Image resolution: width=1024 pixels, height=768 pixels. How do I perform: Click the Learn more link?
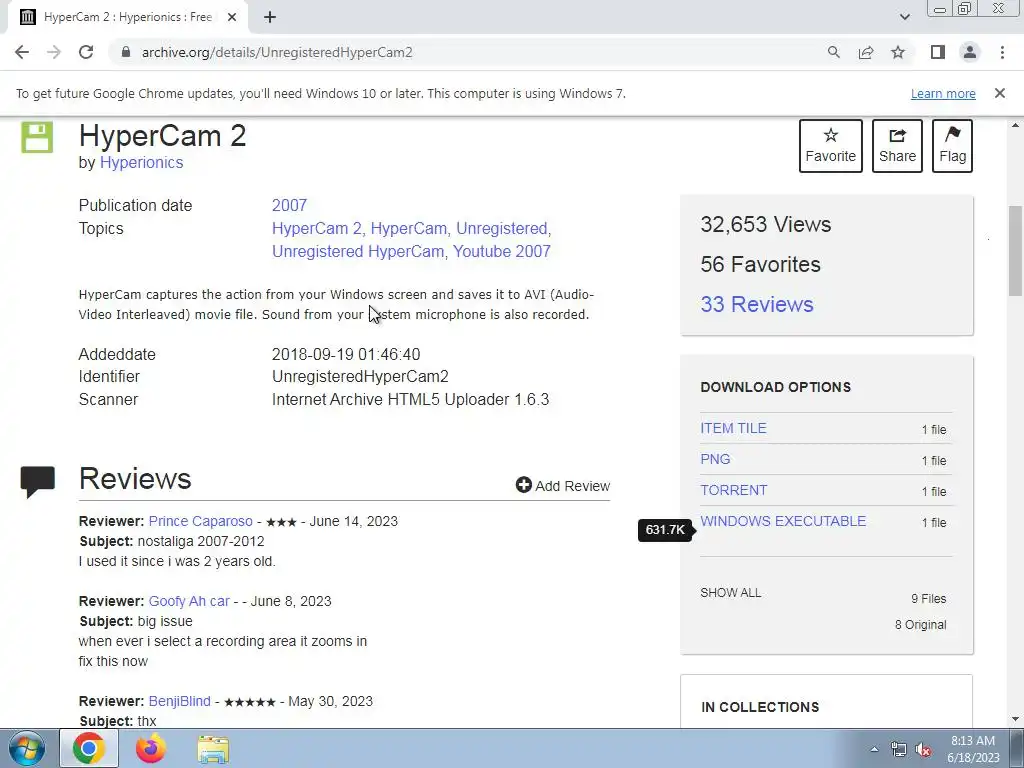click(943, 93)
